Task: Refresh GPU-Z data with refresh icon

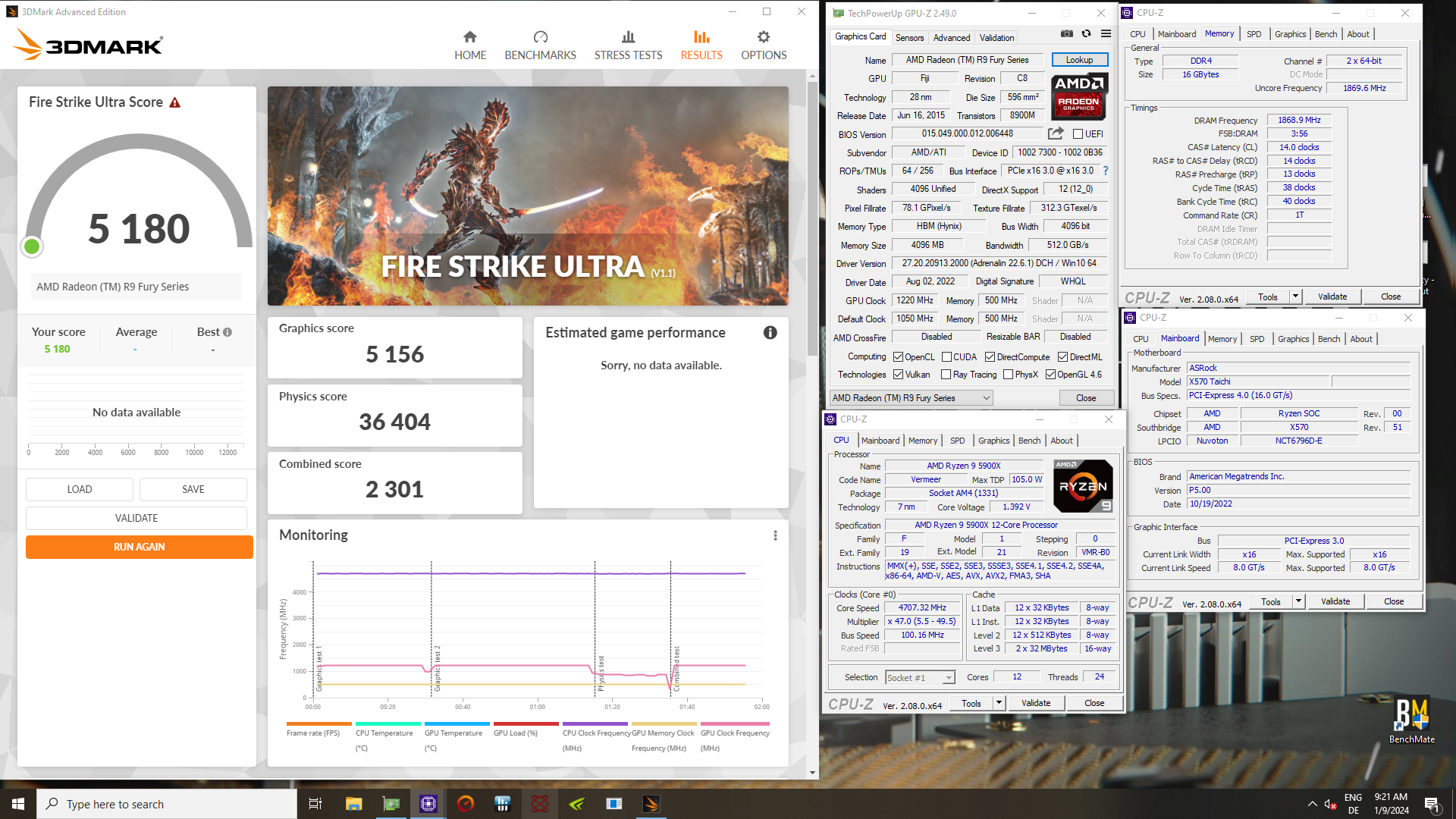Action: point(1086,34)
